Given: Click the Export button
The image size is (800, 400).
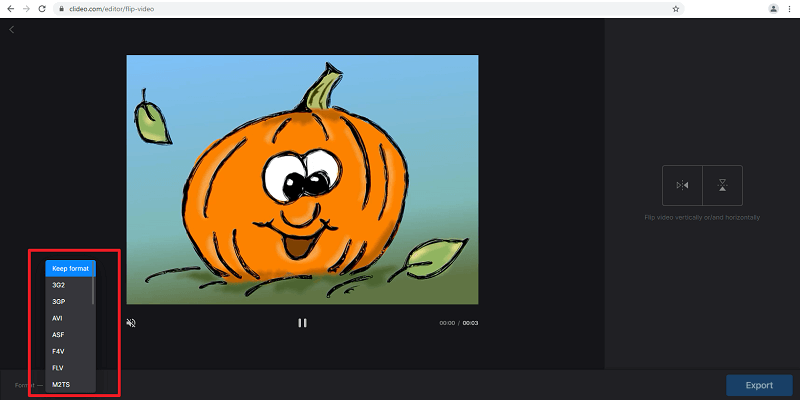Looking at the screenshot, I should 759,385.
